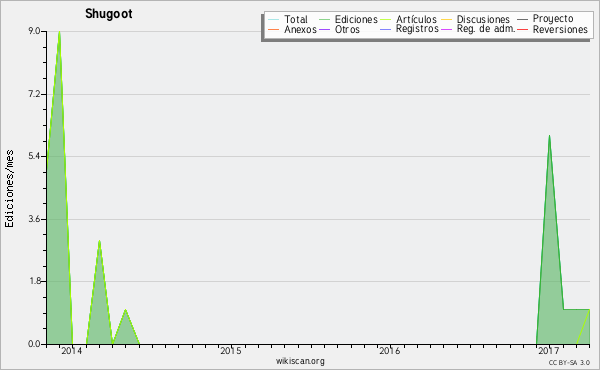This screenshot has height=370, width=600.
Task: Click the 2014 axis label
Action: point(72,350)
